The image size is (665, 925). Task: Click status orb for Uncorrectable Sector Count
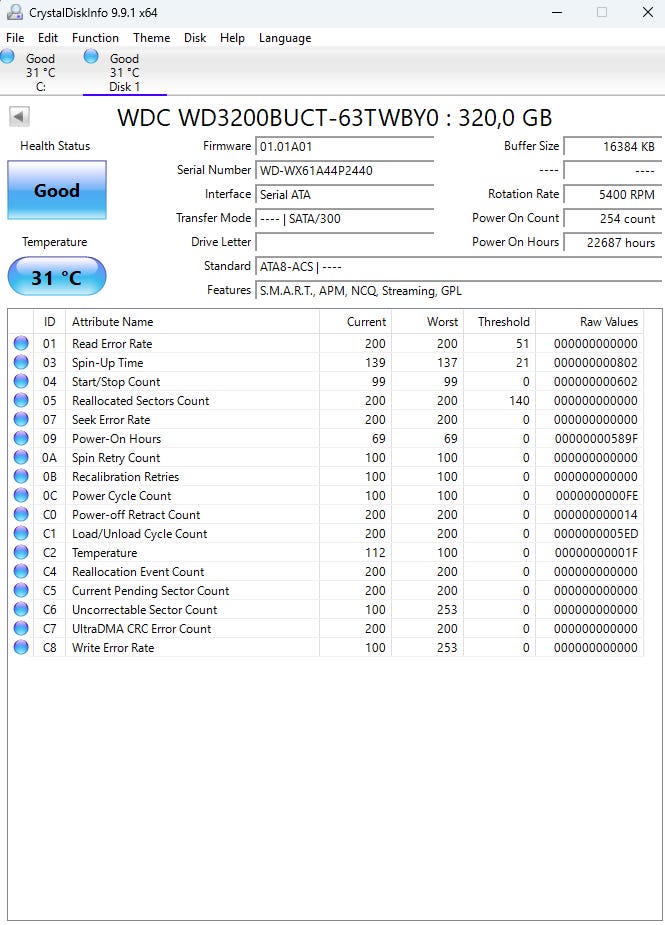pos(21,609)
